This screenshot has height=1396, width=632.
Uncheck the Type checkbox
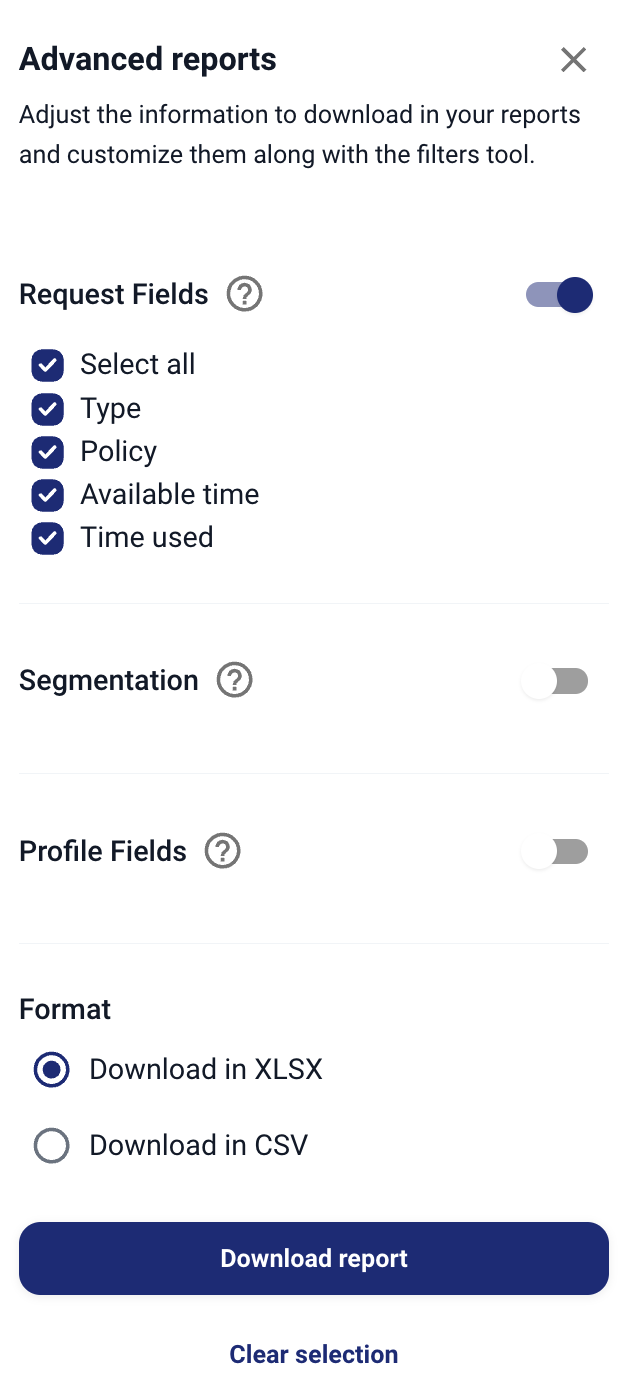click(x=48, y=409)
